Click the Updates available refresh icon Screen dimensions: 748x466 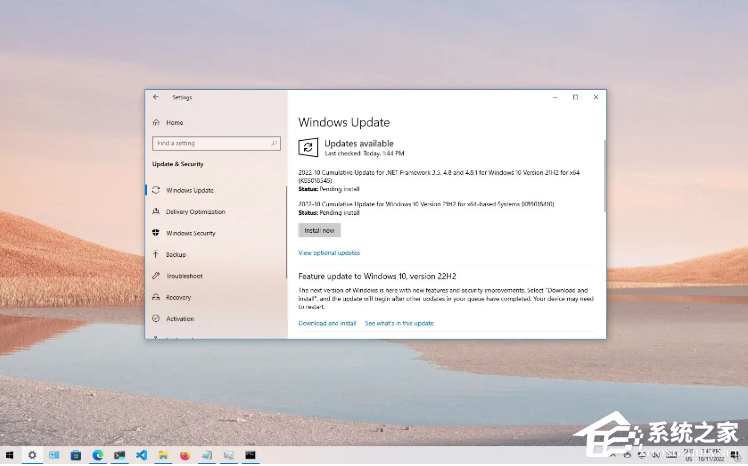(308, 148)
